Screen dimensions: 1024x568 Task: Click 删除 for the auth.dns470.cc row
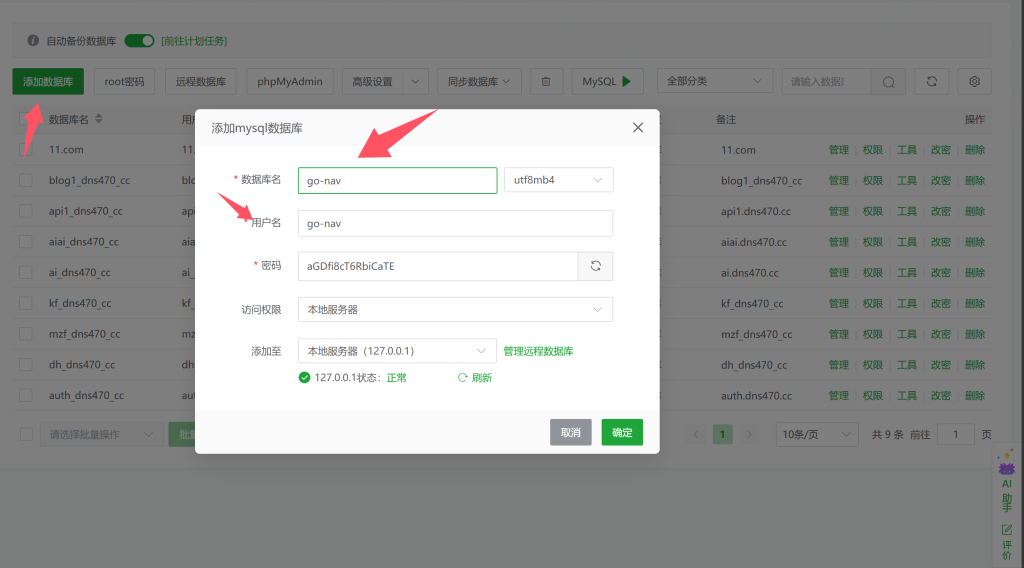click(975, 395)
